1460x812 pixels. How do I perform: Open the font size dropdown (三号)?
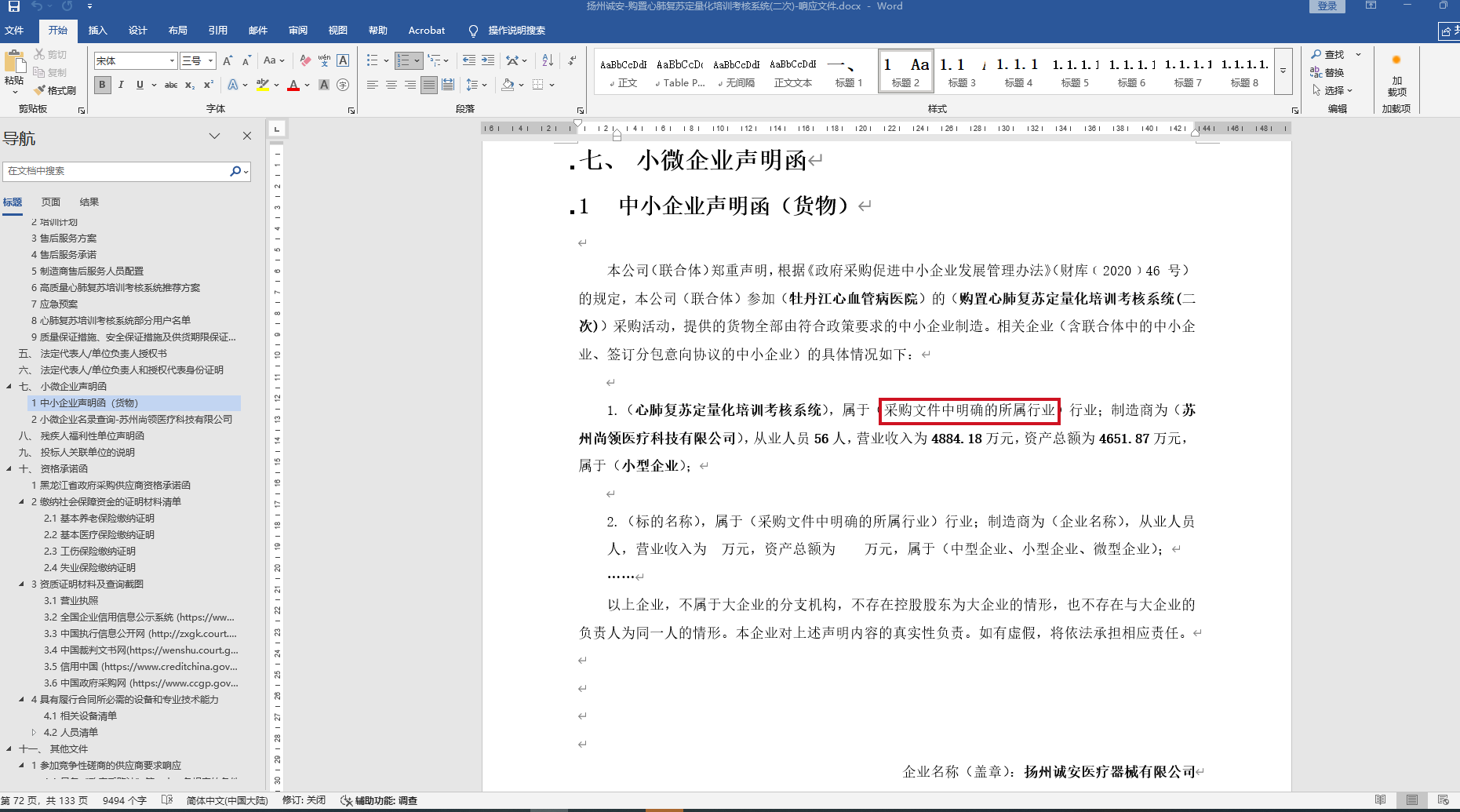click(210, 60)
